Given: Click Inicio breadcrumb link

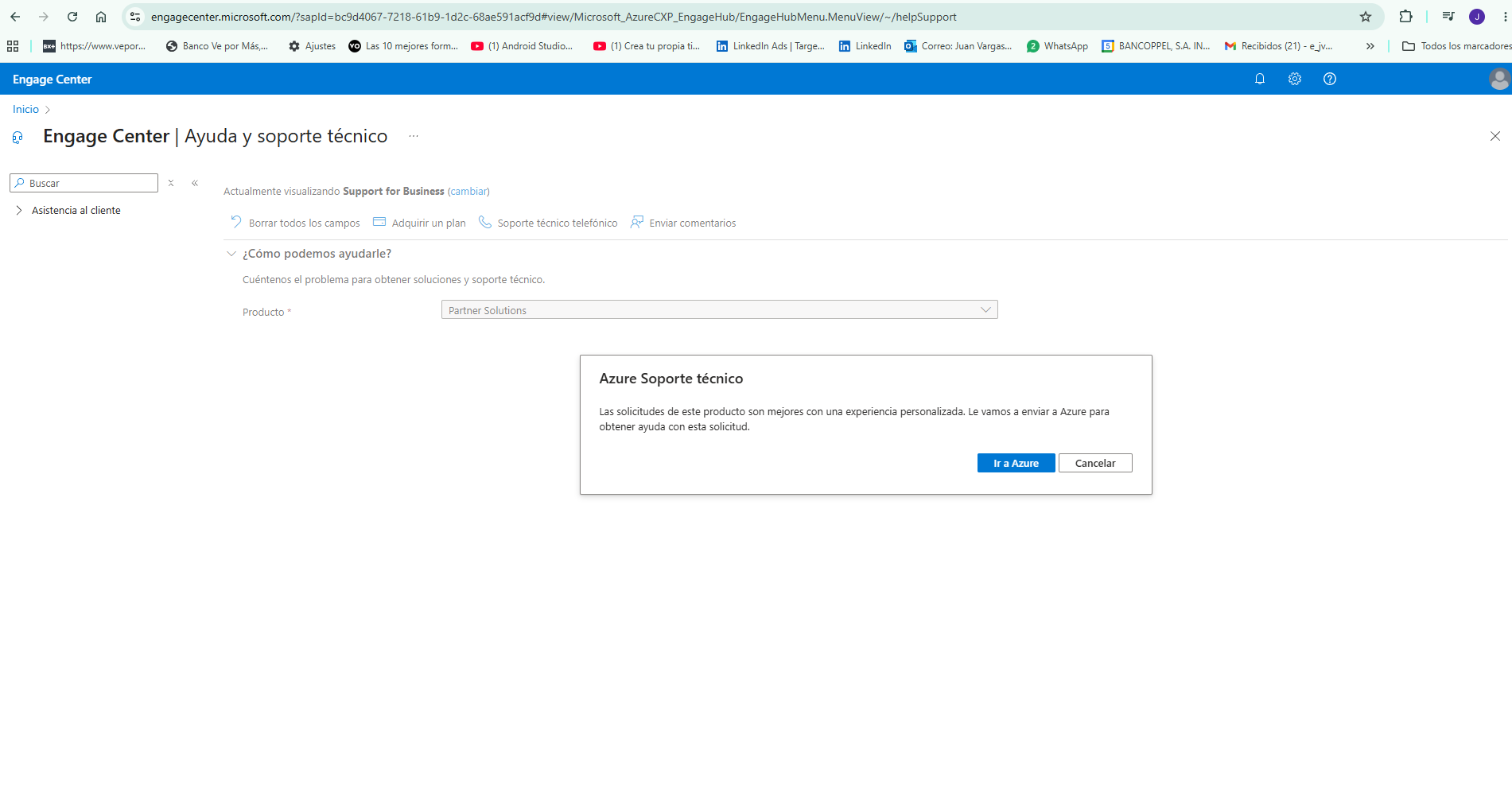Looking at the screenshot, I should (x=25, y=110).
